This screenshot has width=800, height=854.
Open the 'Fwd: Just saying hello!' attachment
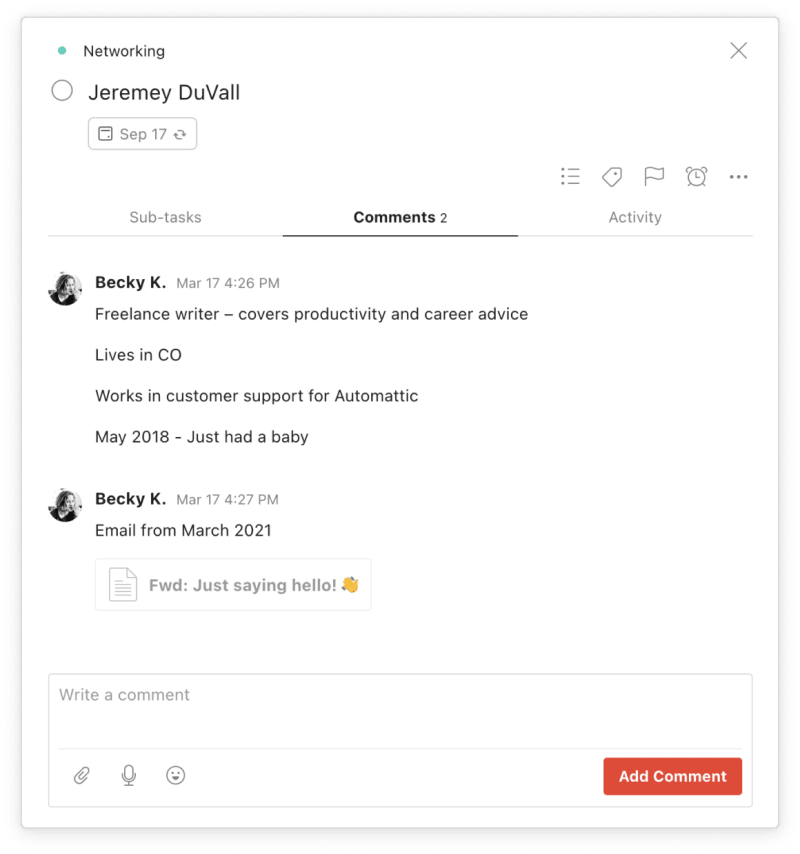(233, 584)
